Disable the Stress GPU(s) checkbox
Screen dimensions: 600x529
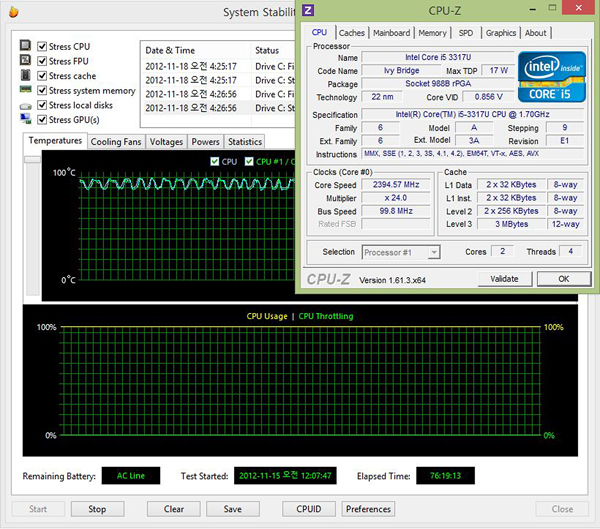pos(42,120)
